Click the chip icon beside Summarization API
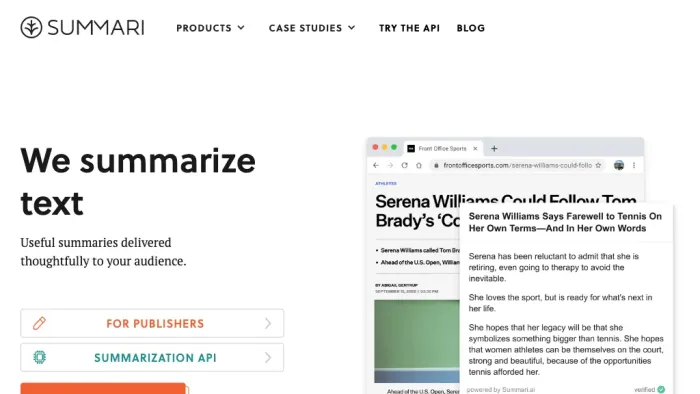Image resolution: width=700 pixels, height=394 pixels. click(x=39, y=357)
